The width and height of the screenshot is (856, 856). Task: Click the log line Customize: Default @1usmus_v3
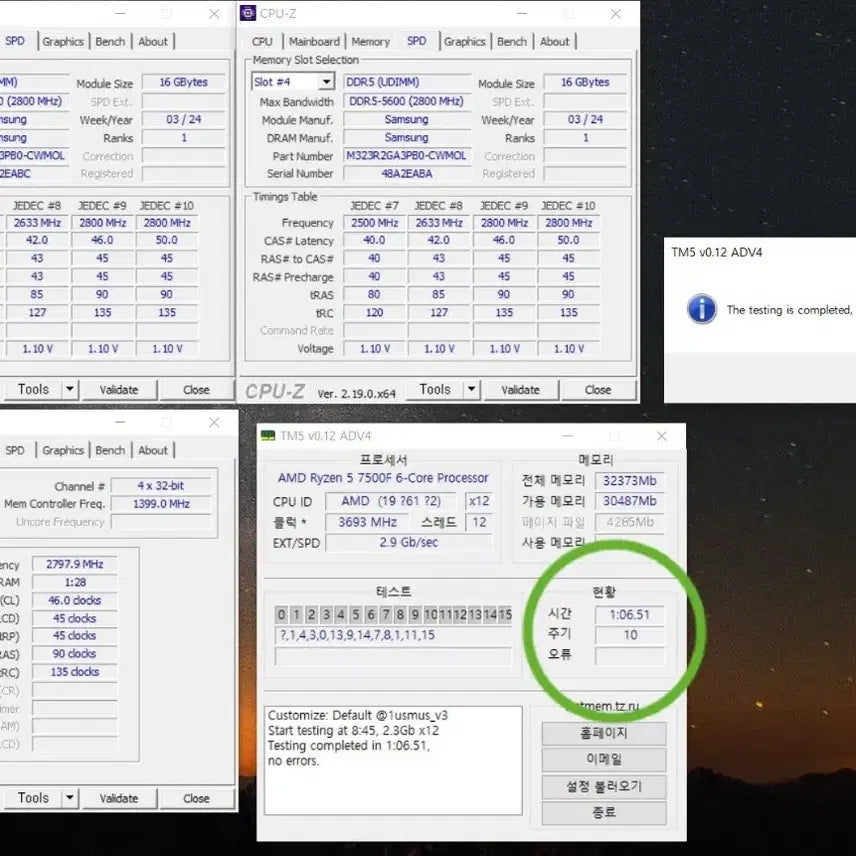coord(358,715)
